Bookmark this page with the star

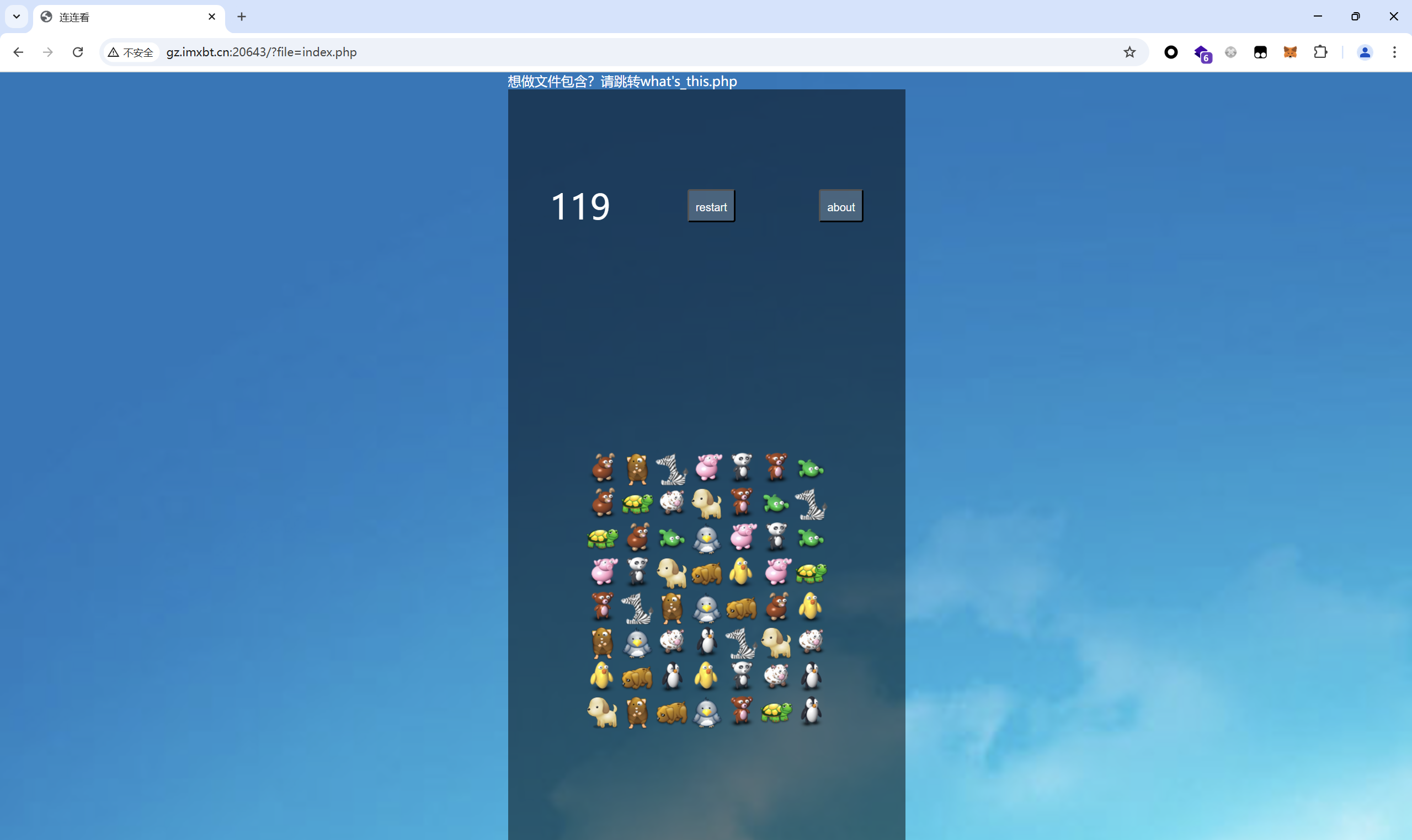1129,52
